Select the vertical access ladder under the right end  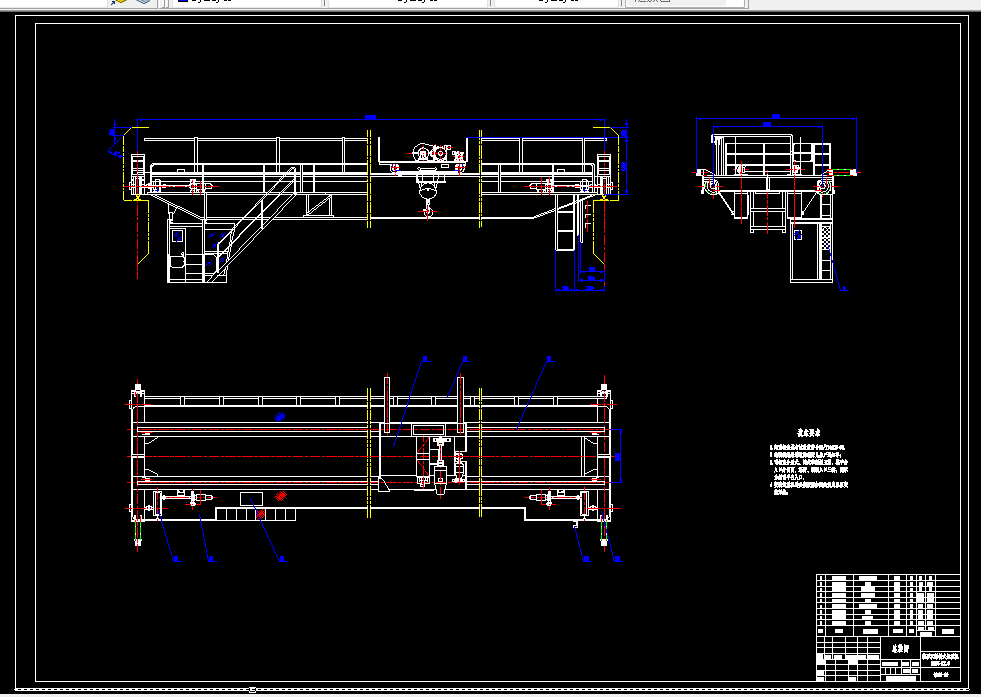pos(565,223)
